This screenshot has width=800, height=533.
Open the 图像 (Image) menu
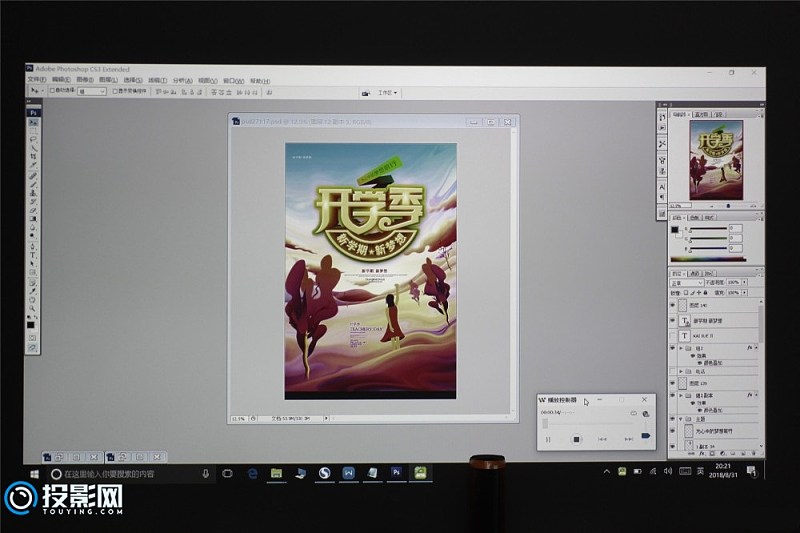coord(81,80)
